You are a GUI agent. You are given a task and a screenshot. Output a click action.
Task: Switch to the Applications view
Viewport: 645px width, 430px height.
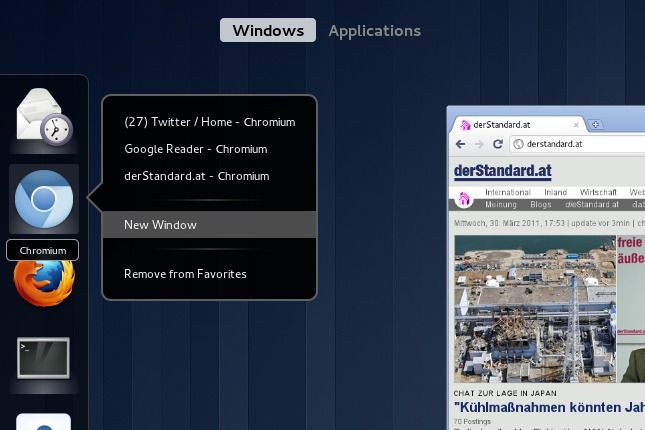(x=374, y=30)
